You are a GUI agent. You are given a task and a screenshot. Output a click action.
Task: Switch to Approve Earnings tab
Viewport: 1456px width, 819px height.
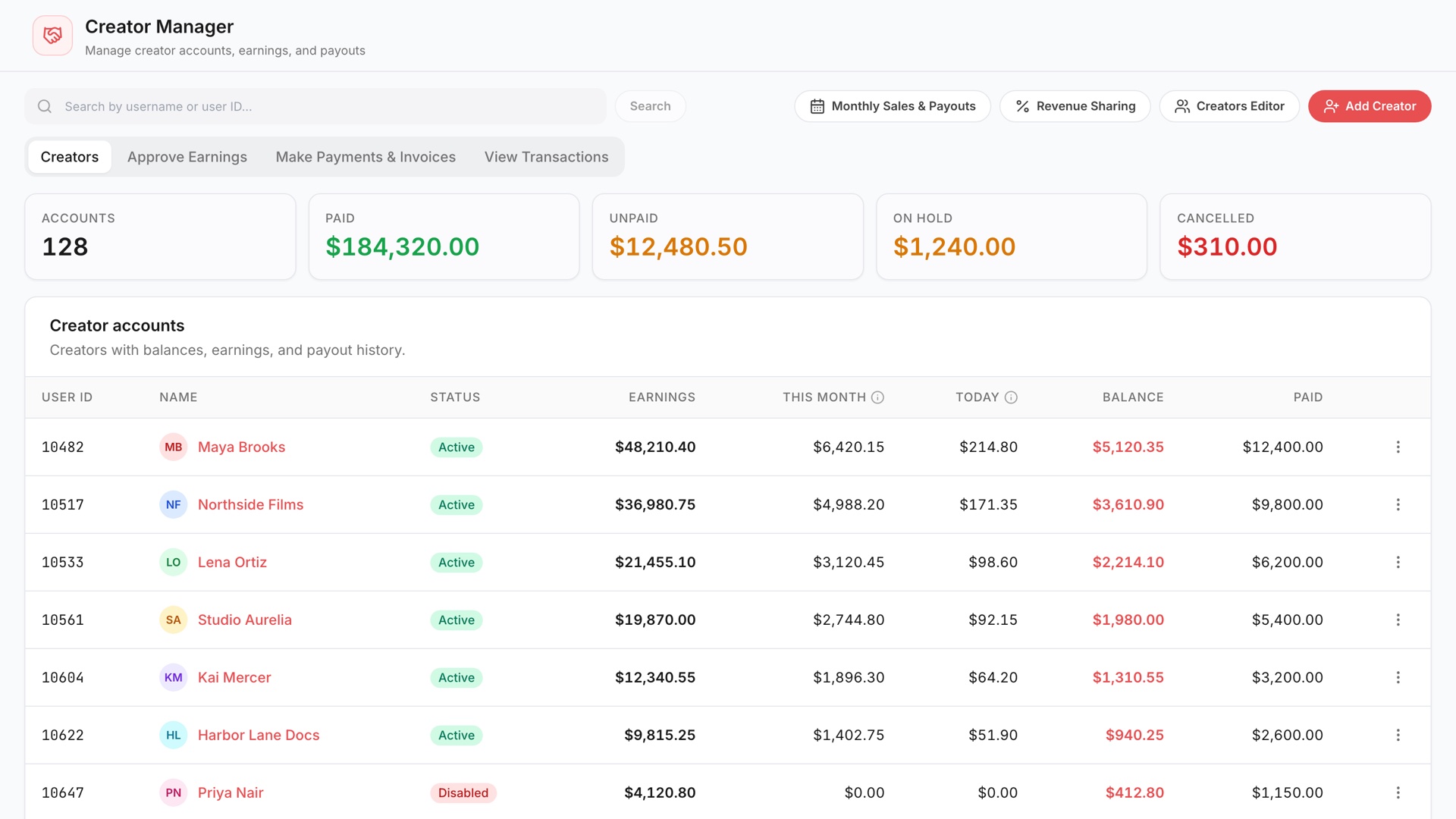coord(187,157)
